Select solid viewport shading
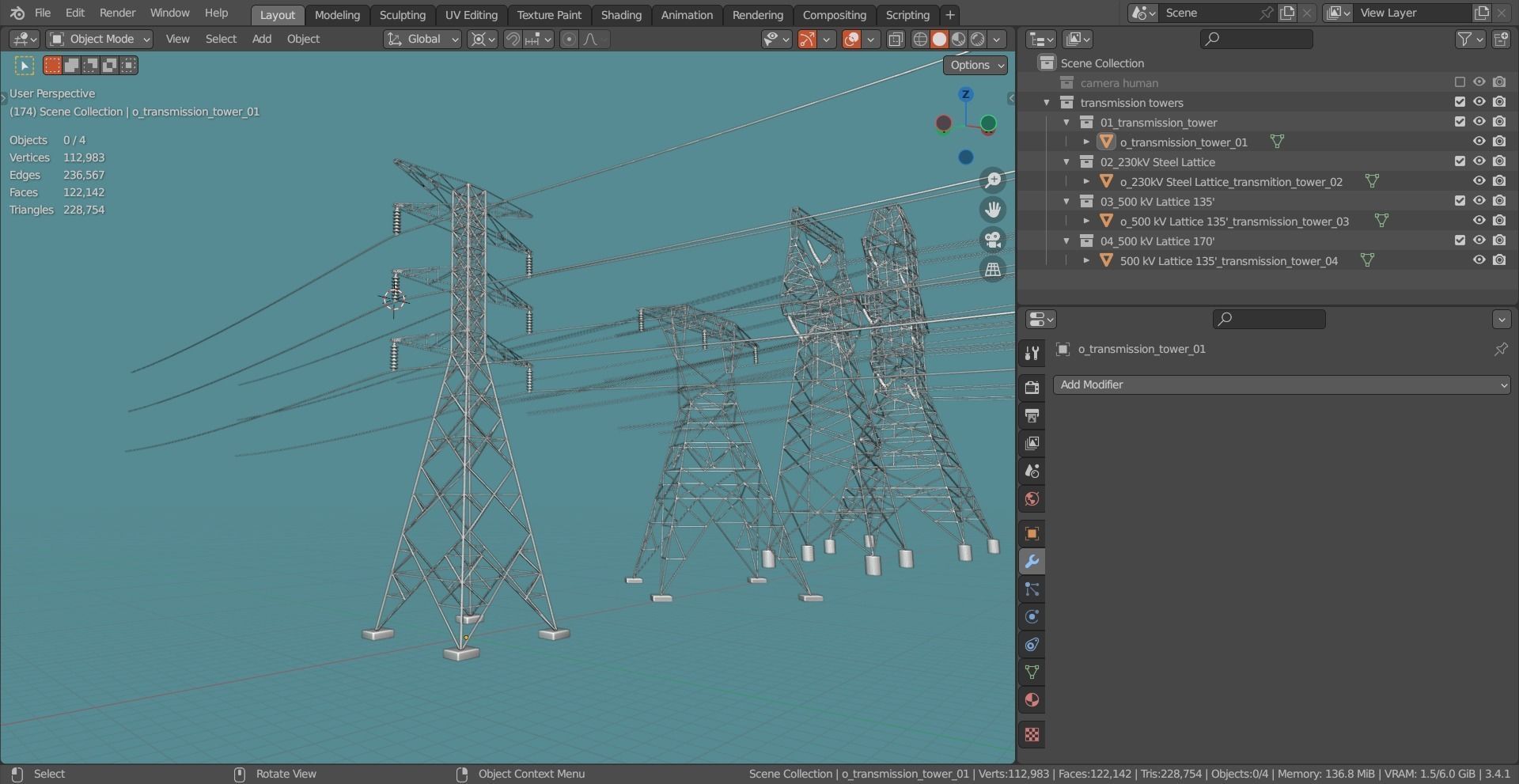This screenshot has width=1519, height=784. 939,39
